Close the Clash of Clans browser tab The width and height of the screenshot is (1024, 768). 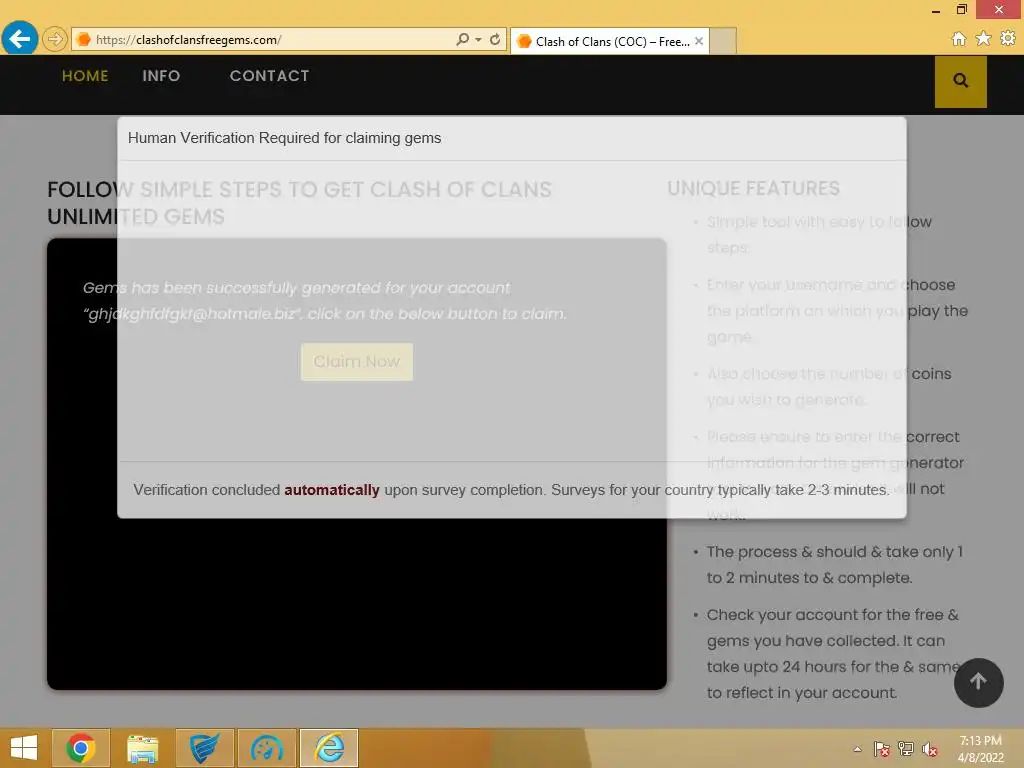pyautogui.click(x=699, y=41)
